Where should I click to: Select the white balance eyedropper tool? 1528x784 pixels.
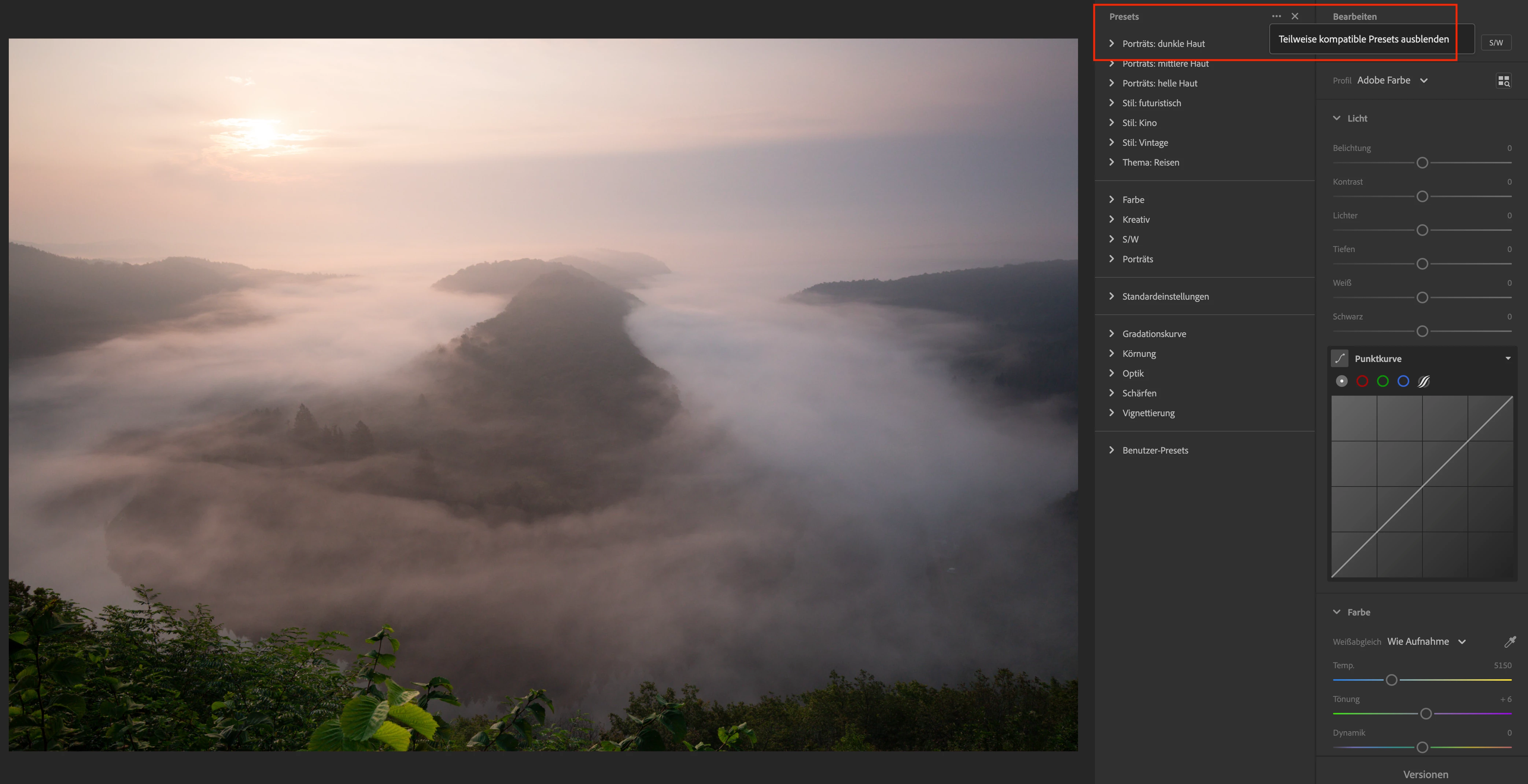pos(1510,641)
